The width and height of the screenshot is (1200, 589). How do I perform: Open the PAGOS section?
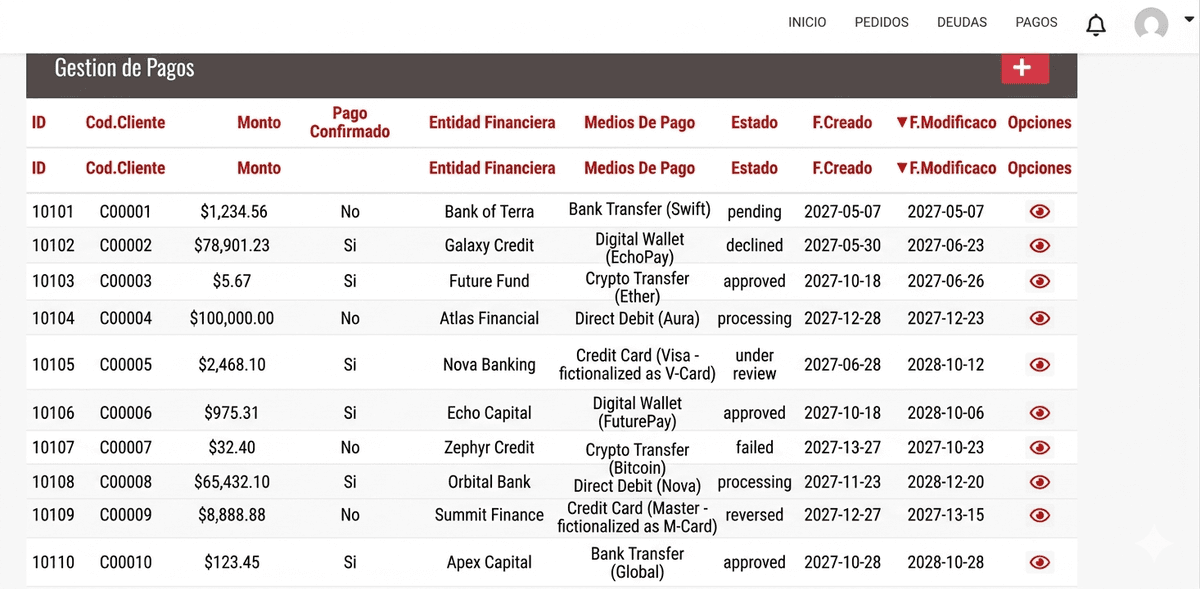pyautogui.click(x=1036, y=22)
